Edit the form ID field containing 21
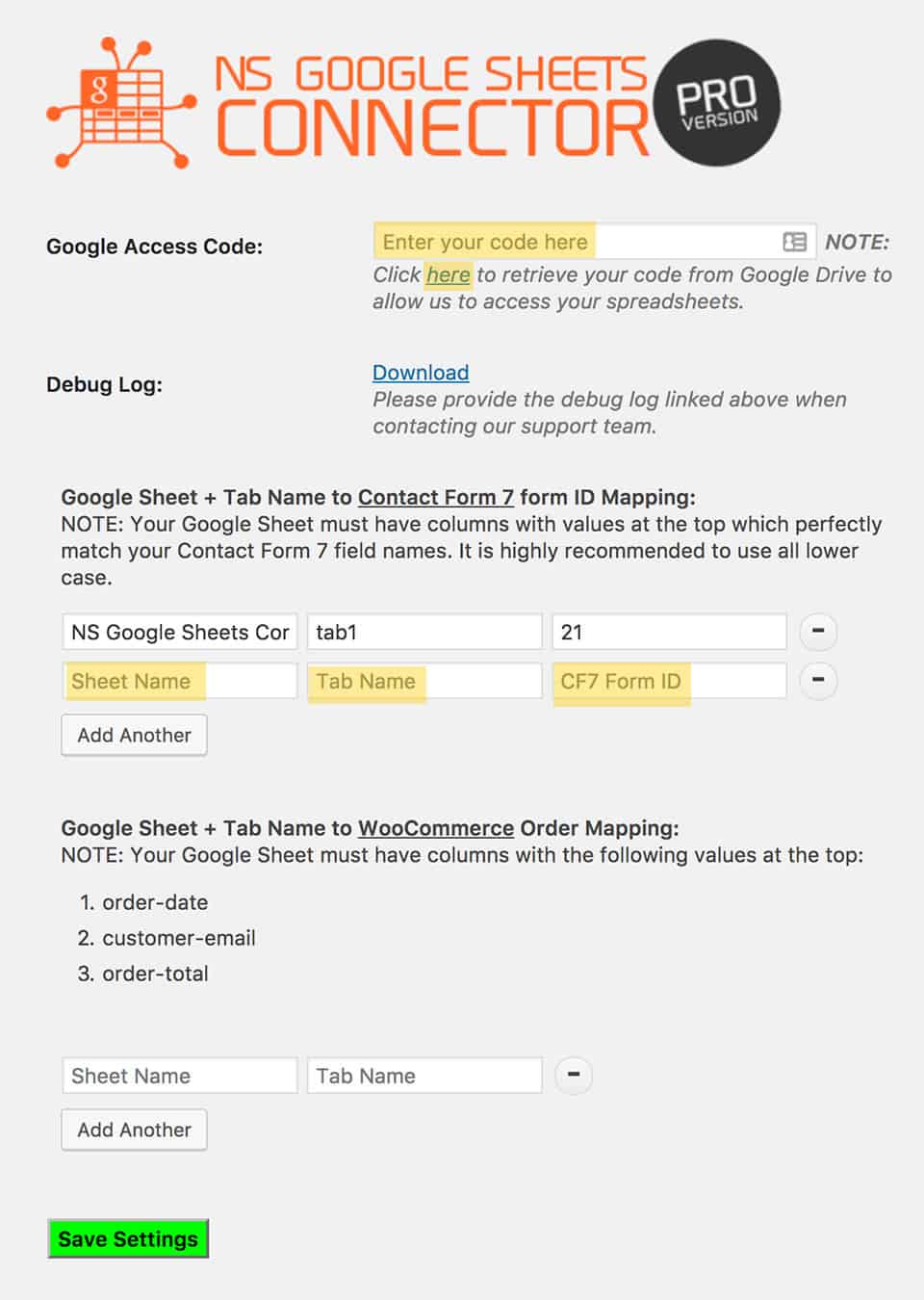The width and height of the screenshot is (924, 1300). pyautogui.click(x=669, y=632)
